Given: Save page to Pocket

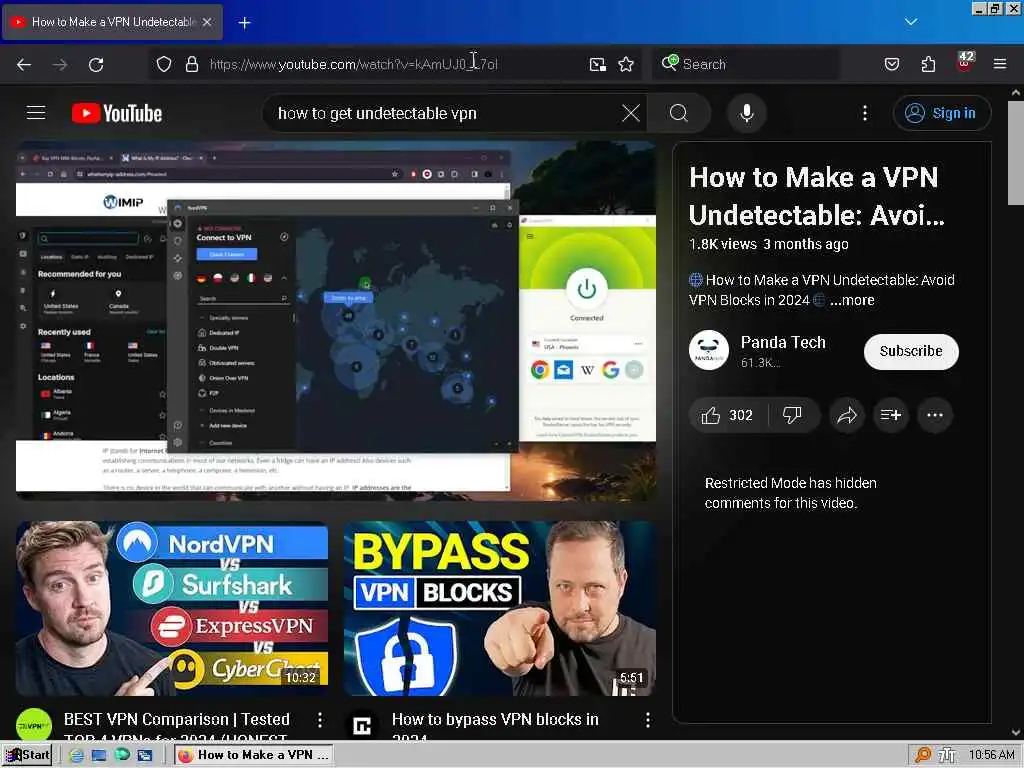Looking at the screenshot, I should [x=892, y=64].
